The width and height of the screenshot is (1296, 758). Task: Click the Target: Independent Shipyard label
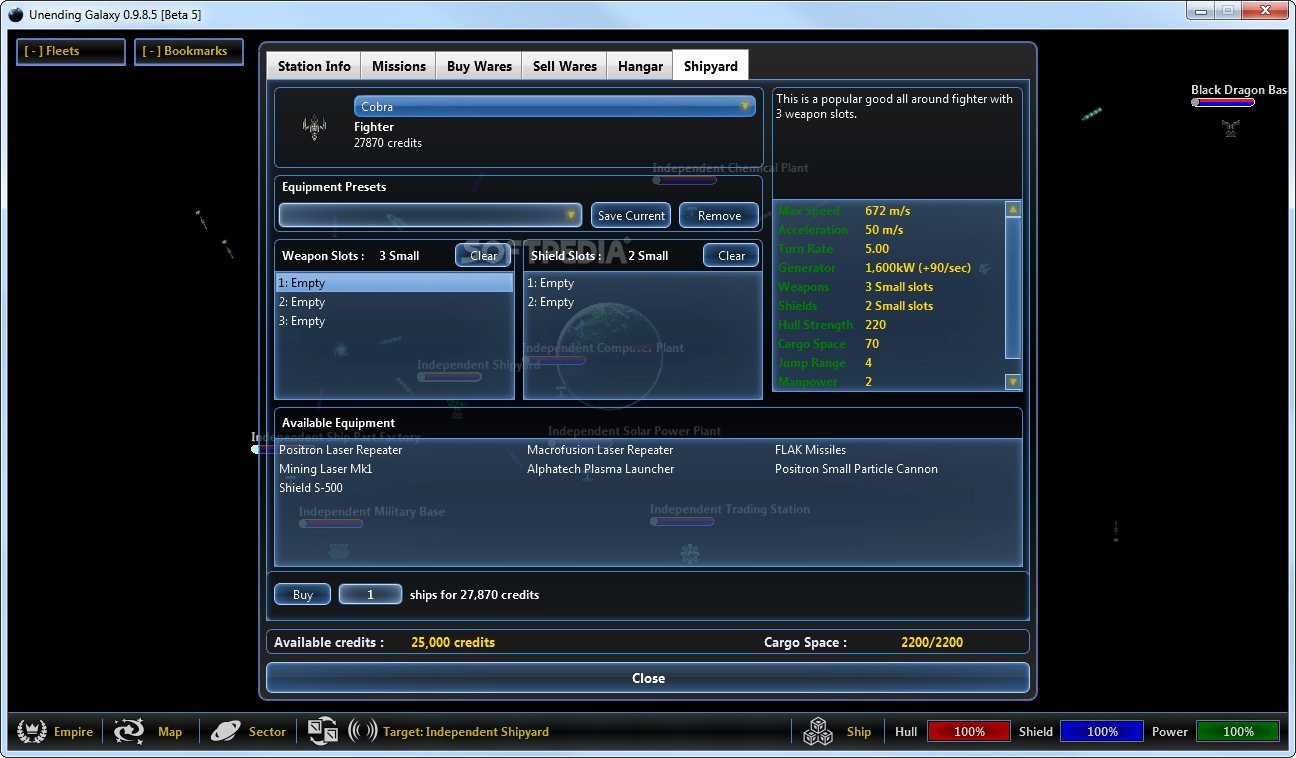(x=466, y=731)
